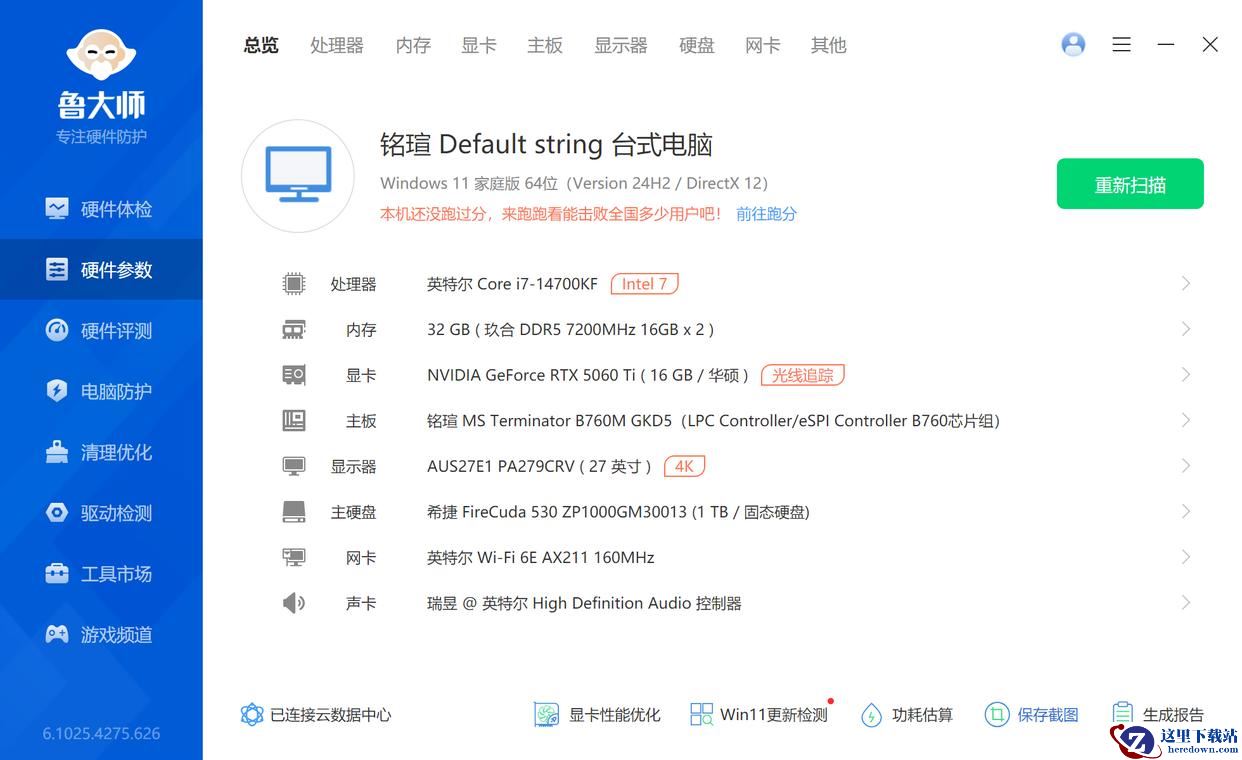Click the 光线追踪 badge
The width and height of the screenshot is (1242, 760).
[x=803, y=375]
